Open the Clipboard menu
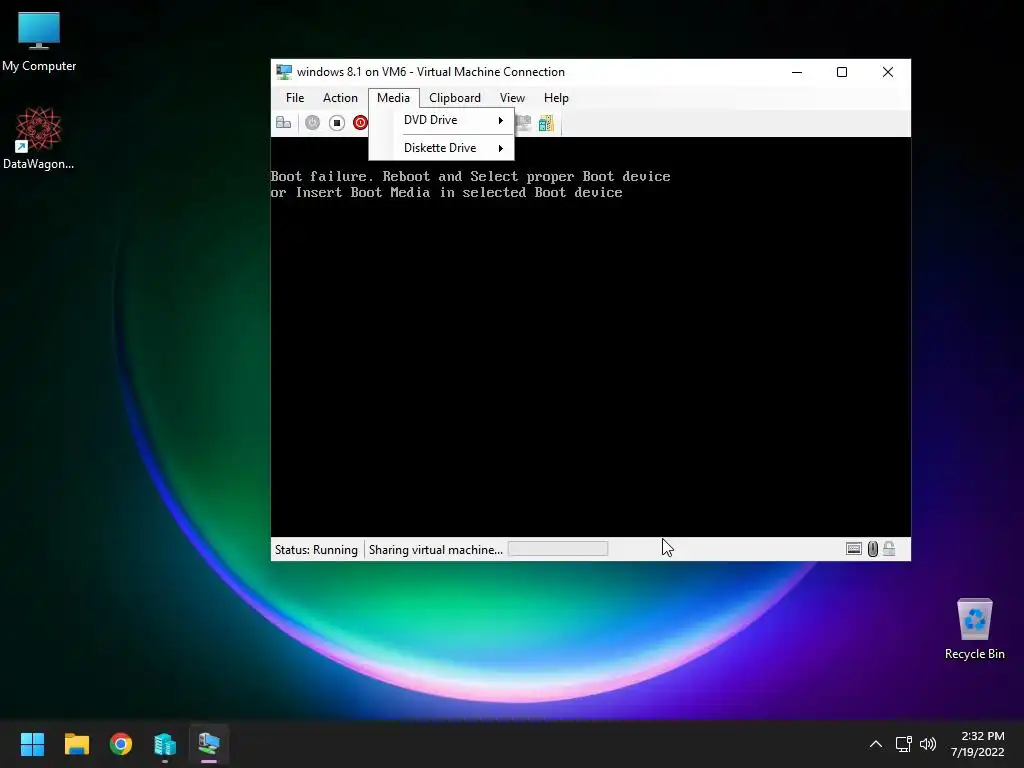The height and width of the screenshot is (768, 1024). pyautogui.click(x=455, y=98)
